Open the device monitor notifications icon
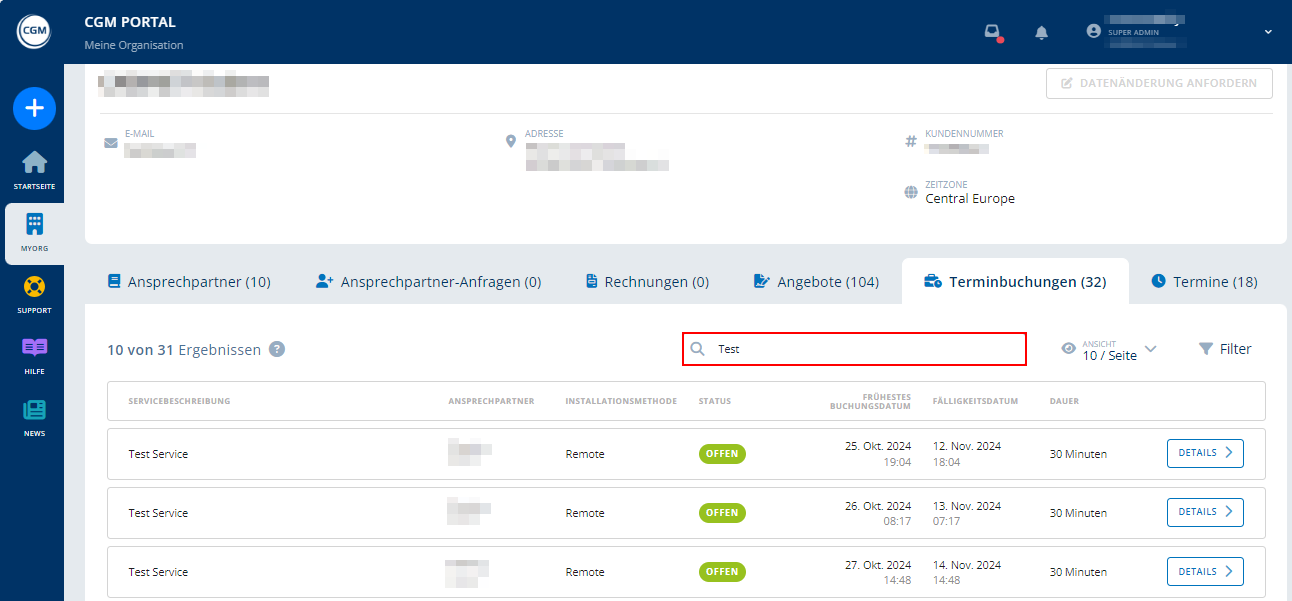 click(x=991, y=32)
